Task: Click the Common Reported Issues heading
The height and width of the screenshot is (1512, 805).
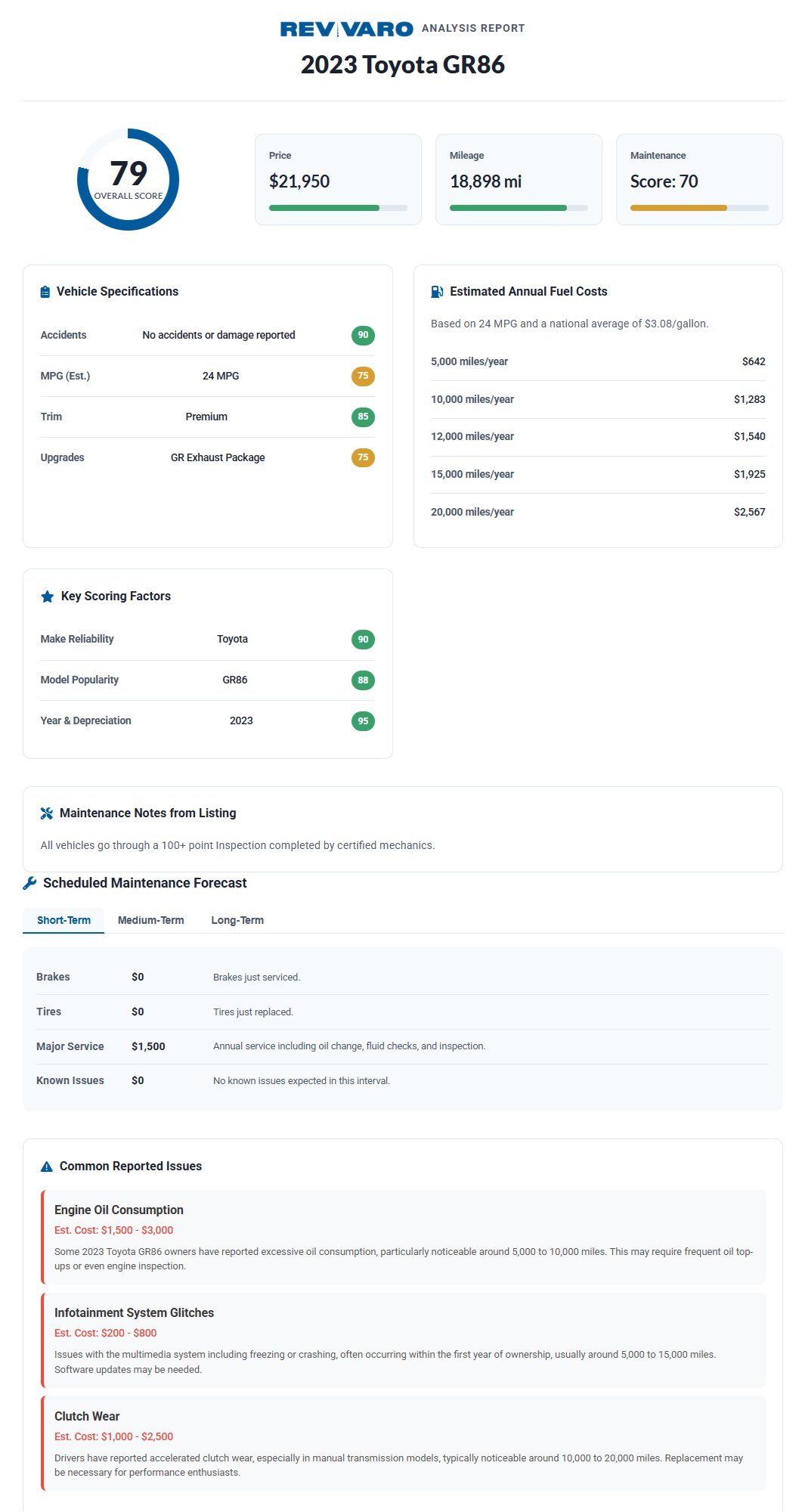Action: click(x=131, y=1167)
